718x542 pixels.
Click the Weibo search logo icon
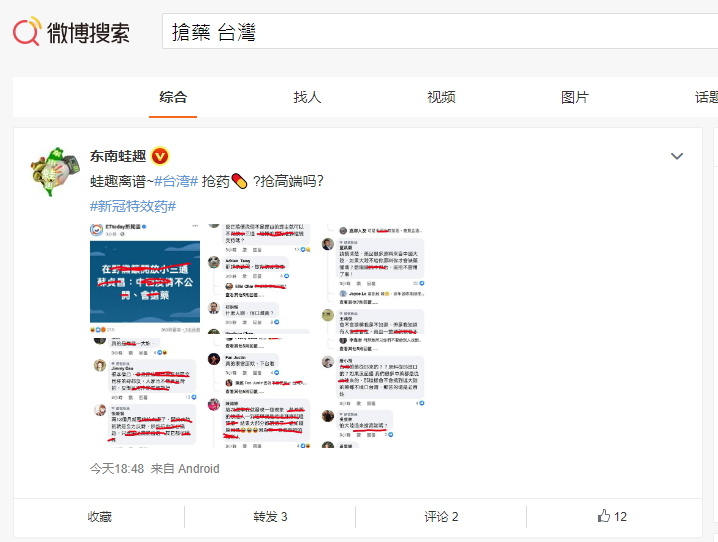click(27, 31)
